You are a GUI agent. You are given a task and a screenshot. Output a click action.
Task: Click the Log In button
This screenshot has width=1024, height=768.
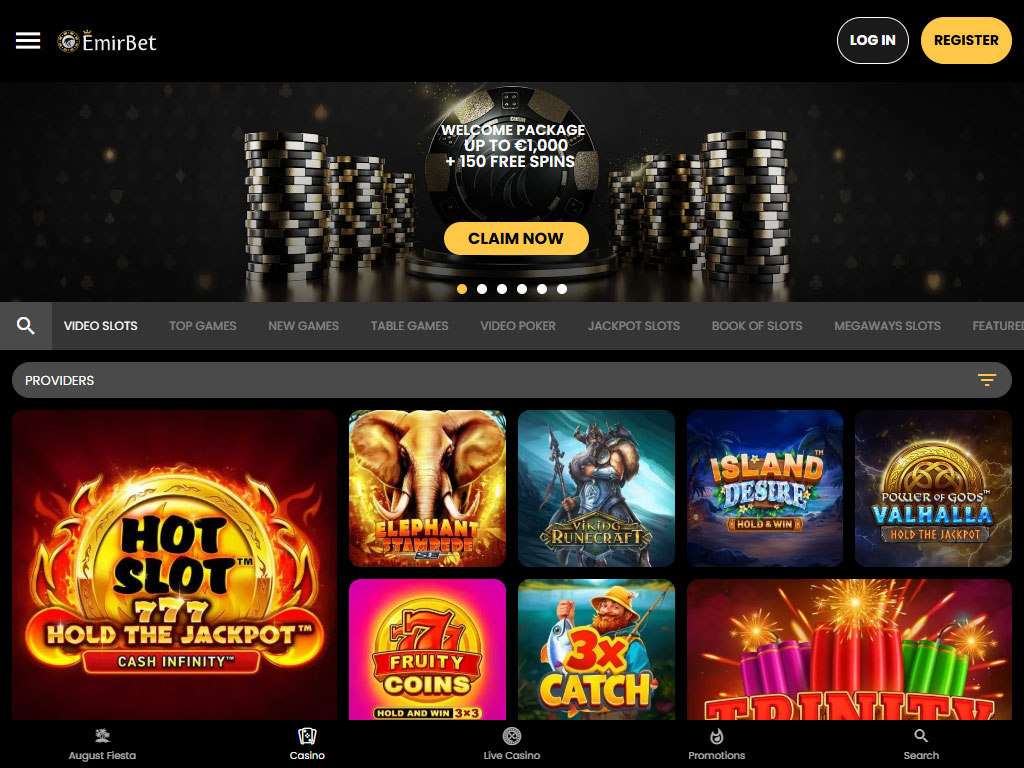(x=872, y=40)
